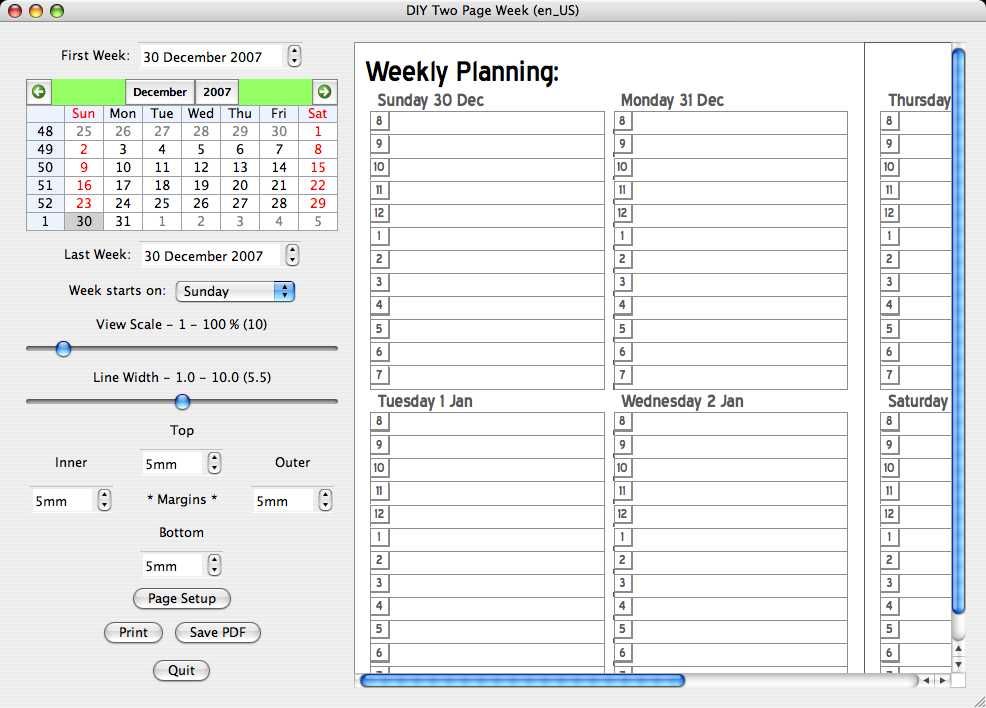Go to next month with green right arrow
This screenshot has height=708, width=986.
324,92
